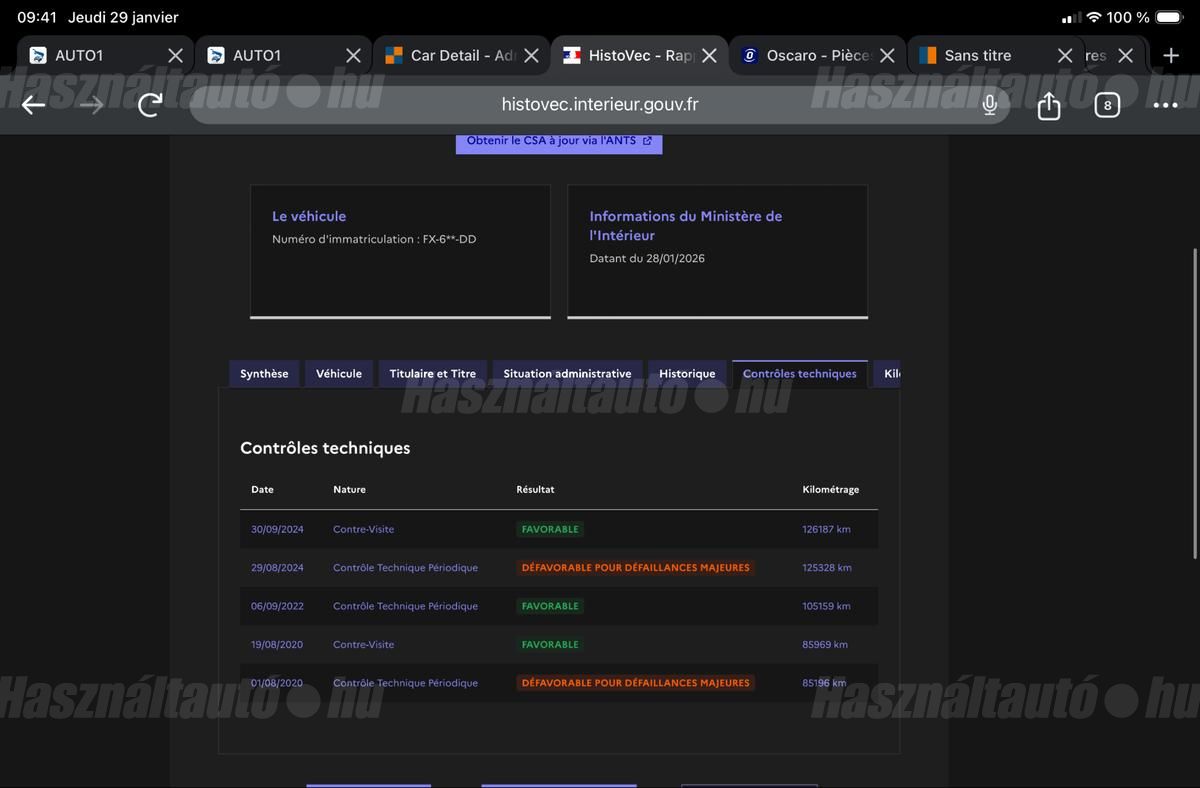The image size is (1200, 788).
Task: Close the first AUTO1 tab
Action: (x=175, y=56)
